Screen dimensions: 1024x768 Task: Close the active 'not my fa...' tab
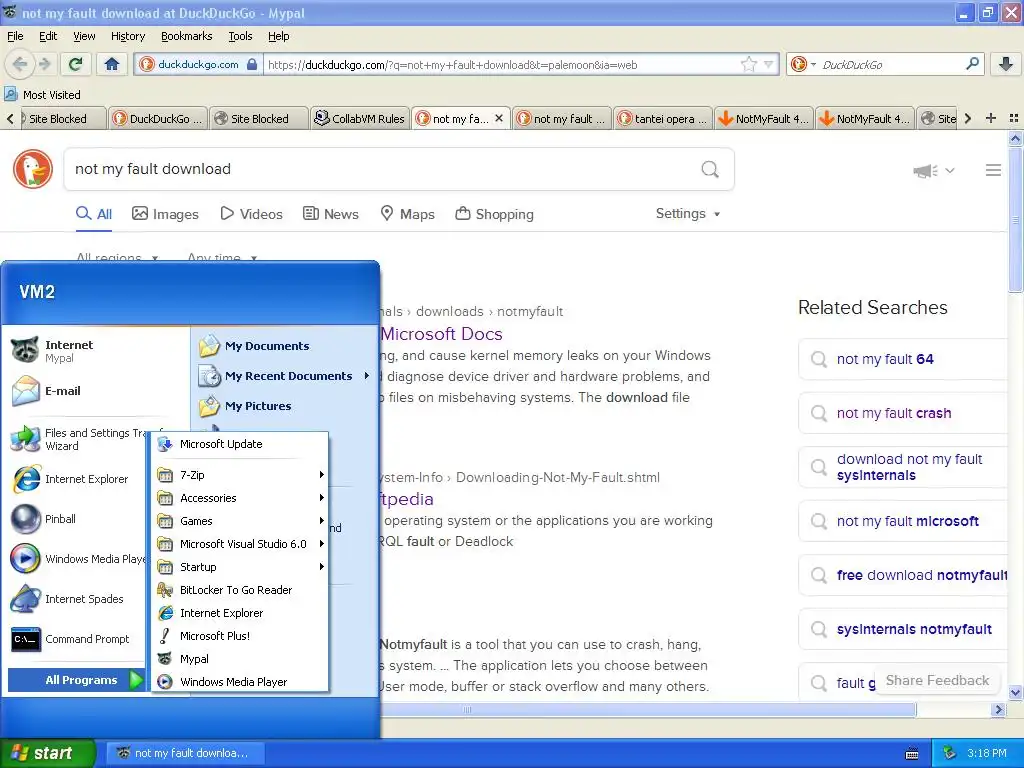tap(499, 118)
